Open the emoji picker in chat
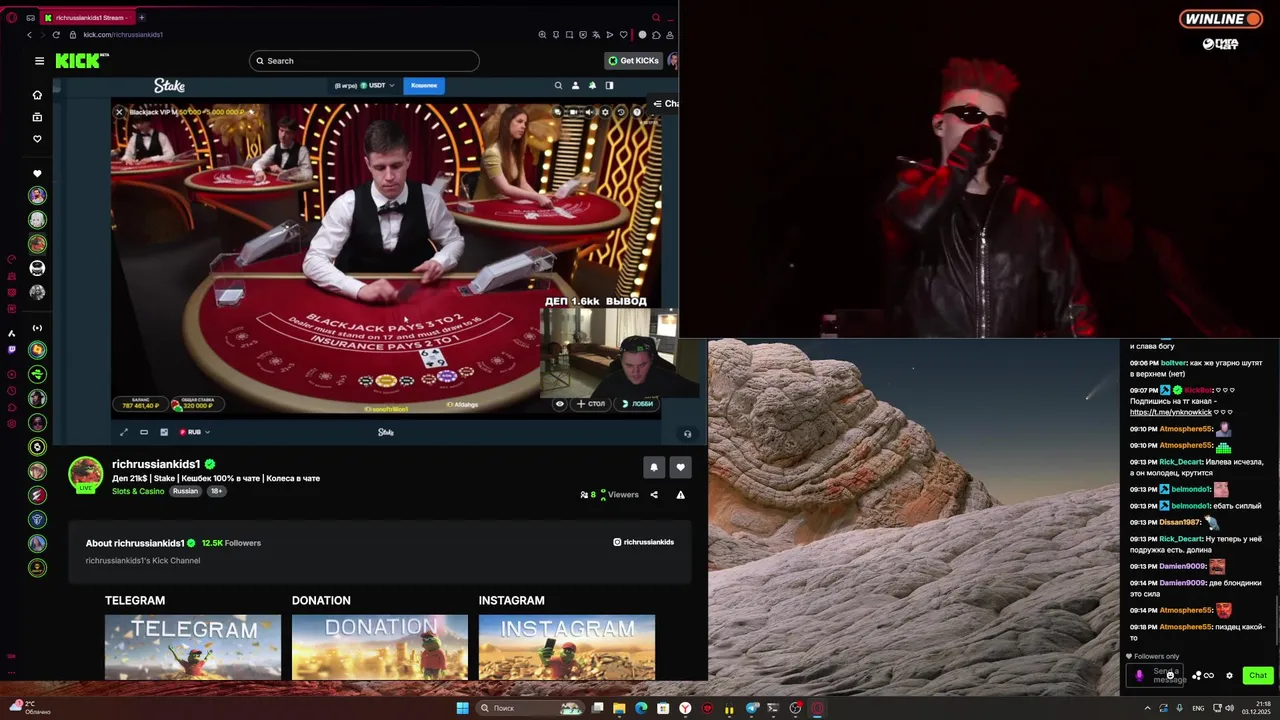Screen dimensions: 1280x720 pyautogui.click(x=1170, y=676)
